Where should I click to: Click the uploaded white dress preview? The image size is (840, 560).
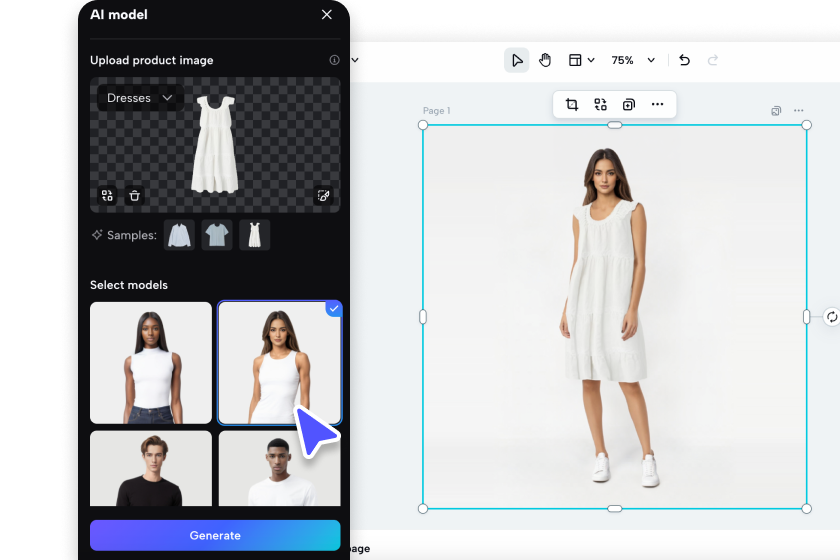(215, 144)
